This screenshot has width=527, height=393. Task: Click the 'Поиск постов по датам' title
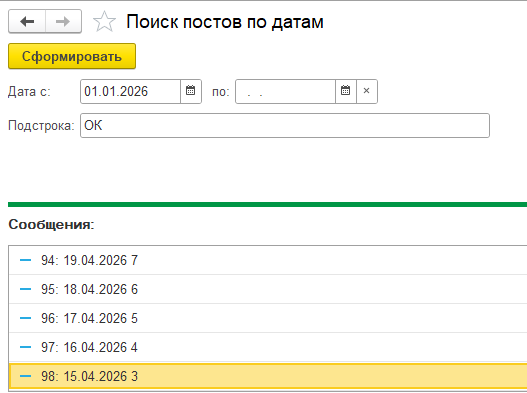click(x=225, y=22)
